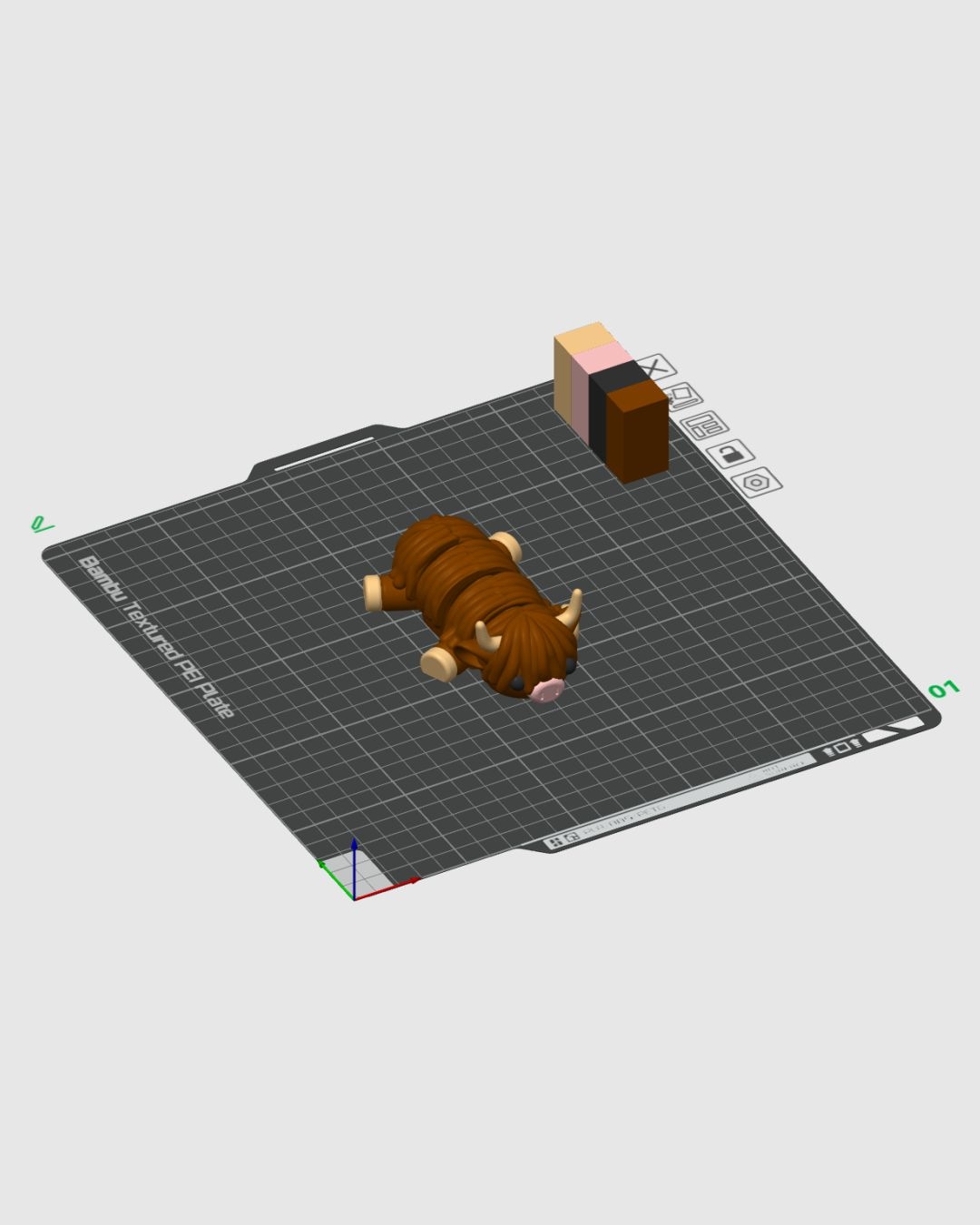Click the green plate name edit icon
The height and width of the screenshot is (1225, 980).
coord(41,524)
